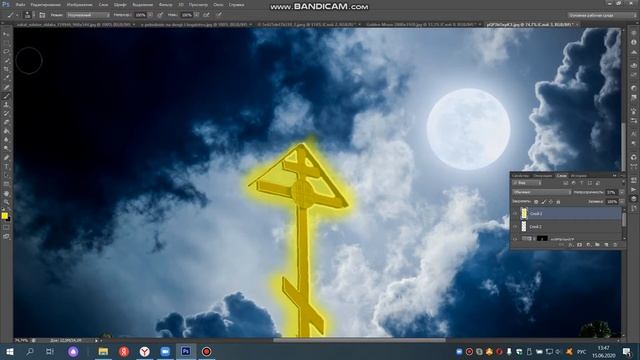Select the Path Selection tool
This screenshot has width=640, height=360.
[x=6, y=176]
